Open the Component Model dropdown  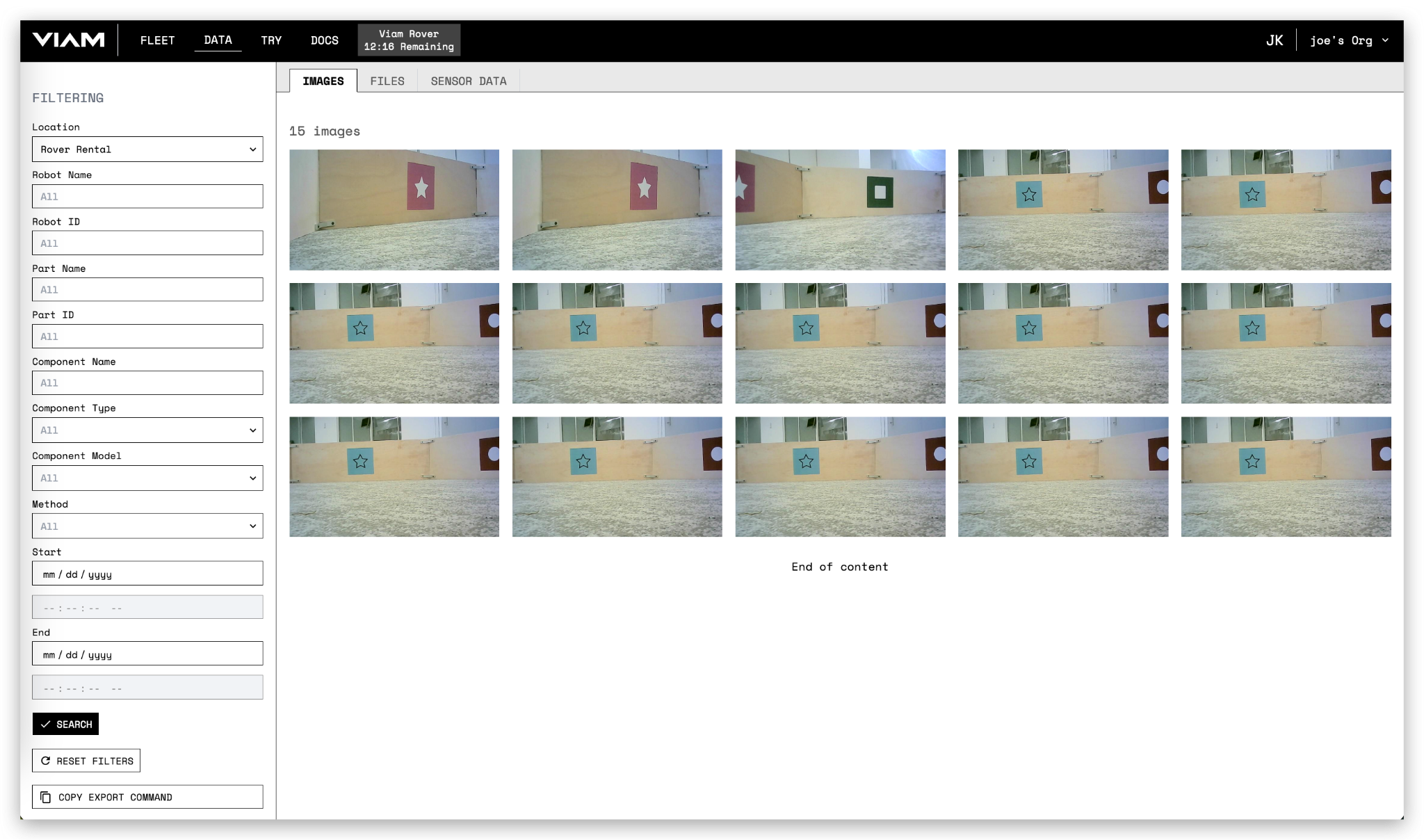147,478
